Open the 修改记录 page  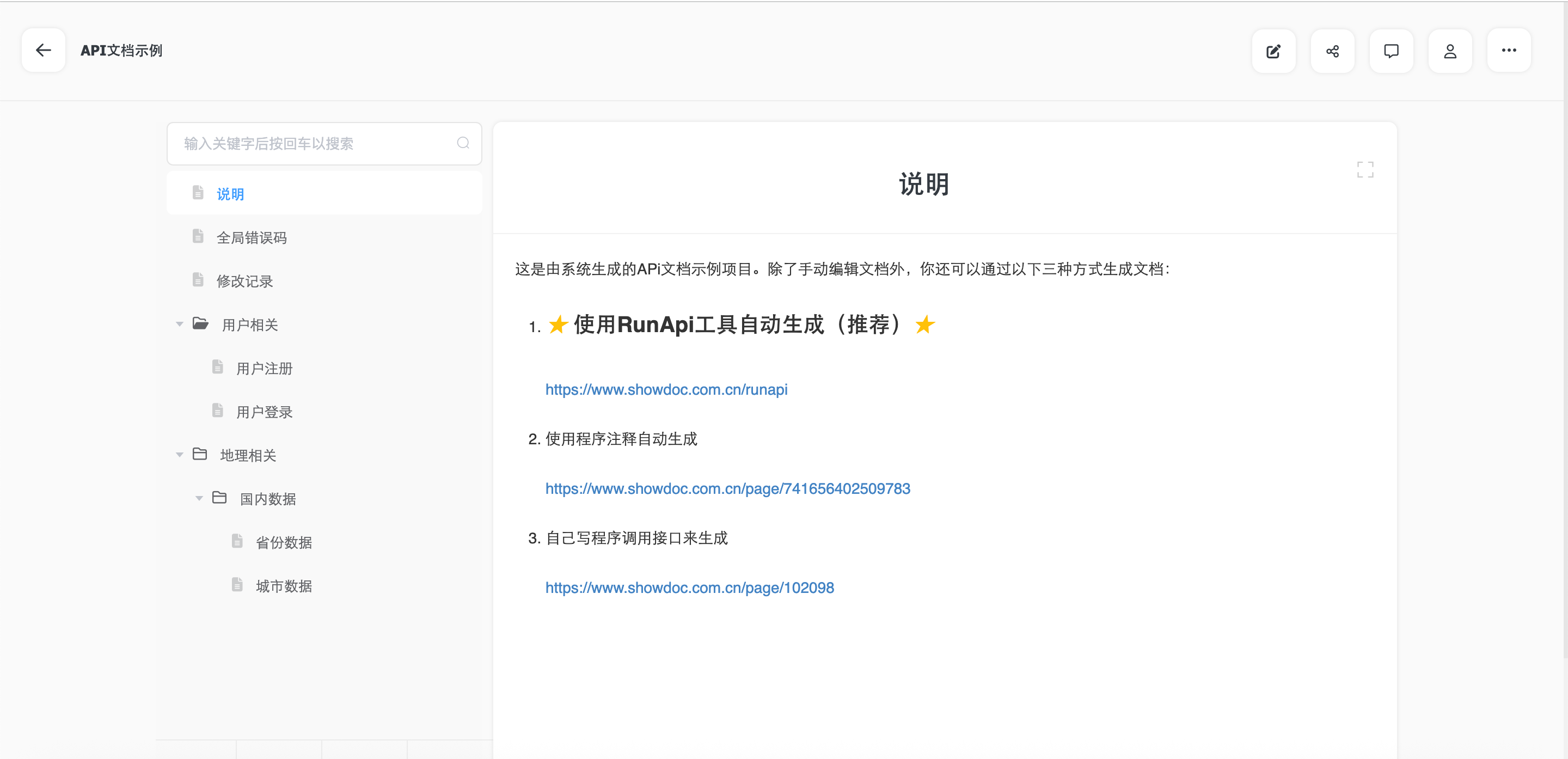[244, 281]
